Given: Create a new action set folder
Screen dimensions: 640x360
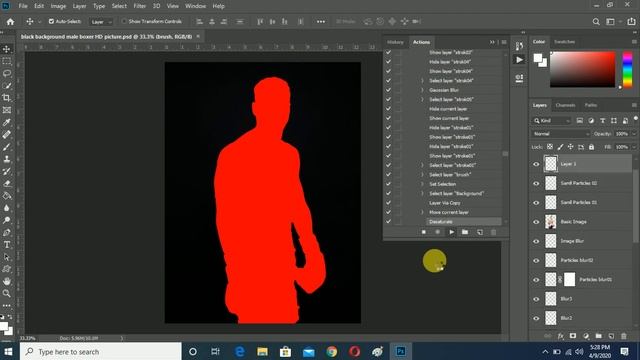Looking at the screenshot, I should [465, 232].
